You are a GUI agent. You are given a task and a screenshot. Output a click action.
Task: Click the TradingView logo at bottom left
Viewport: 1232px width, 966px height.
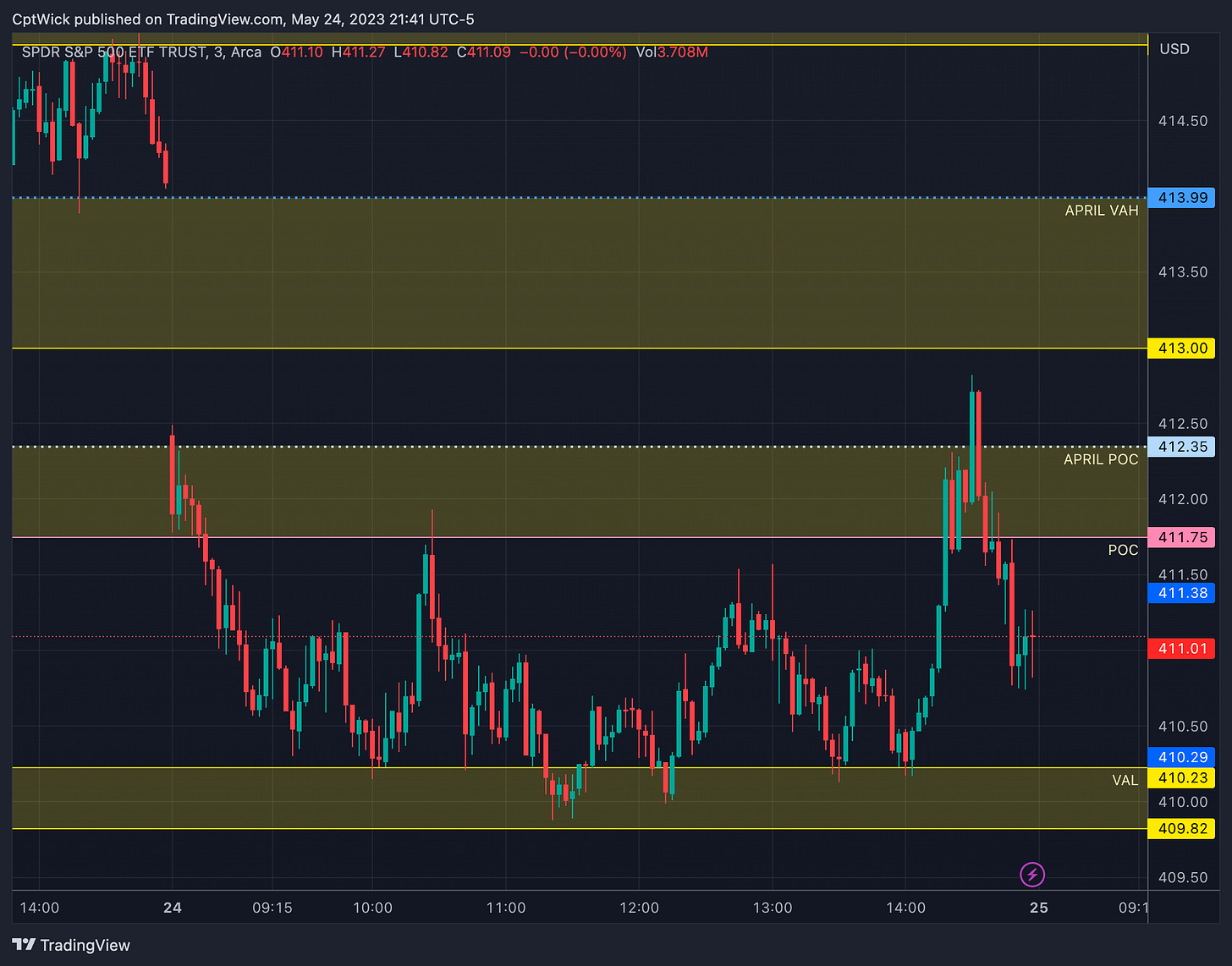(x=71, y=945)
